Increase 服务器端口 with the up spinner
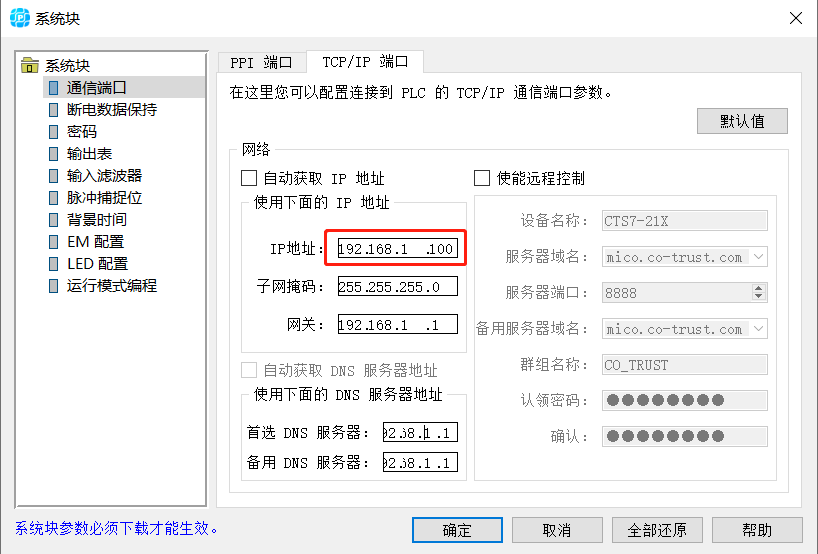The height and width of the screenshot is (554, 818). click(x=758, y=289)
